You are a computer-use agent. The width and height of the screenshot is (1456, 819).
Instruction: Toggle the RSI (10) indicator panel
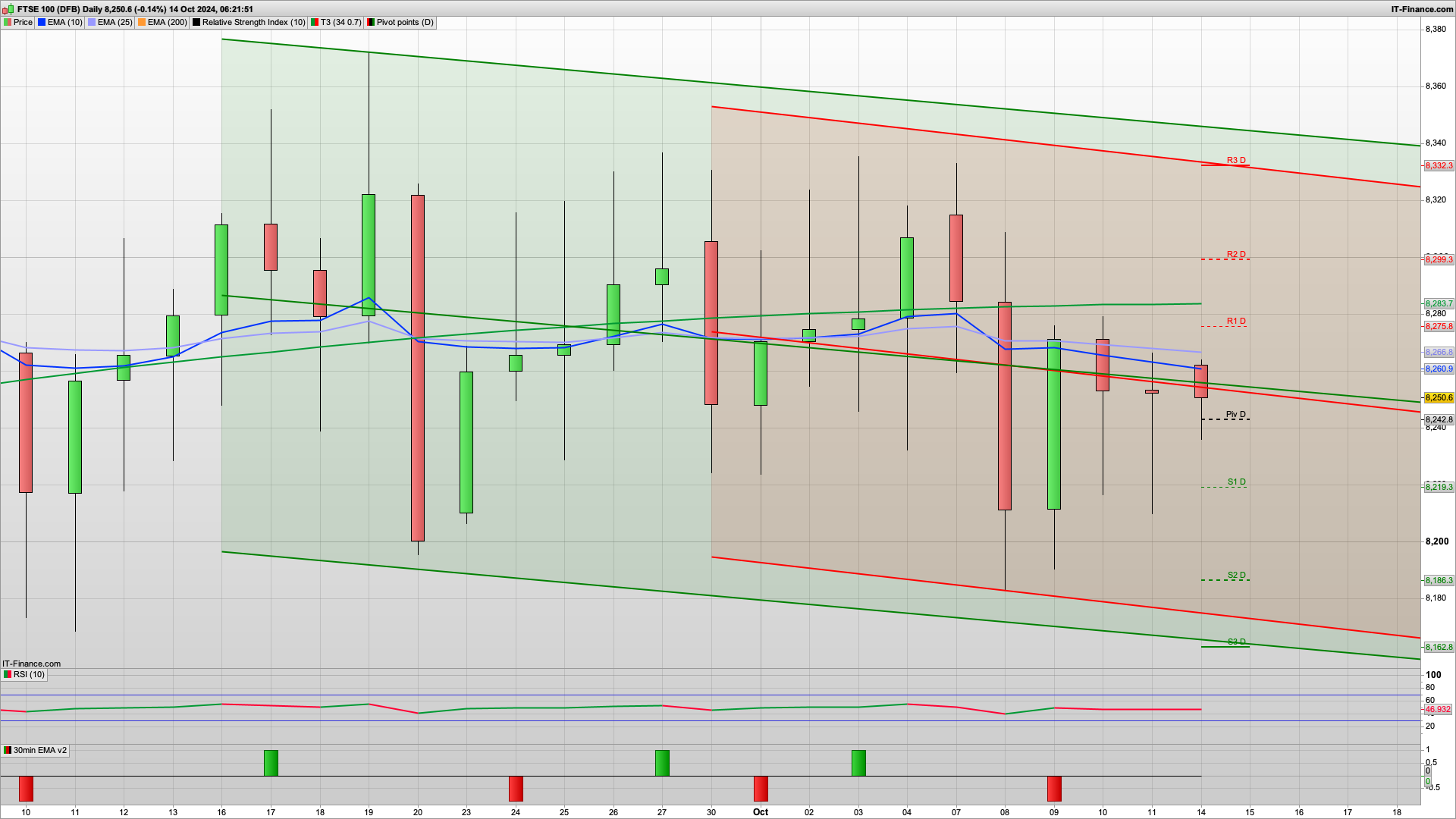point(27,674)
